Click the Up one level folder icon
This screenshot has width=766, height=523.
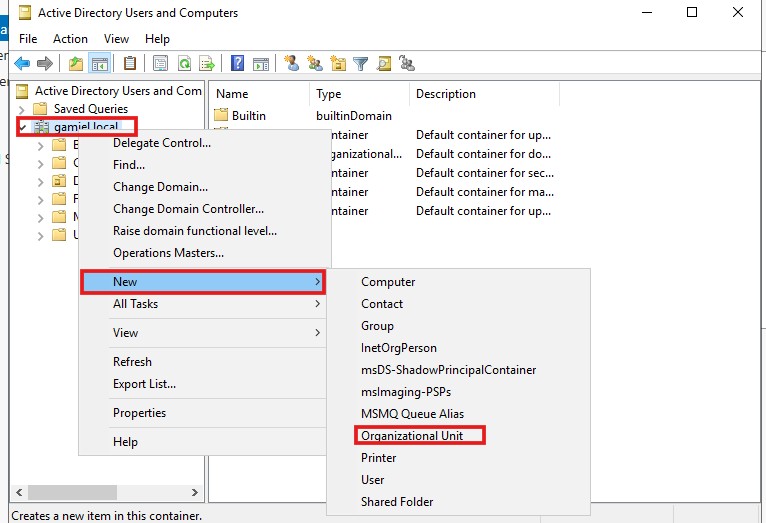pyautogui.click(x=76, y=63)
